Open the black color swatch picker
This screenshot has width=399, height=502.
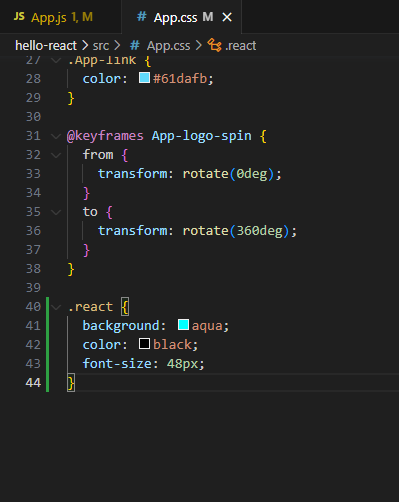tap(144, 344)
